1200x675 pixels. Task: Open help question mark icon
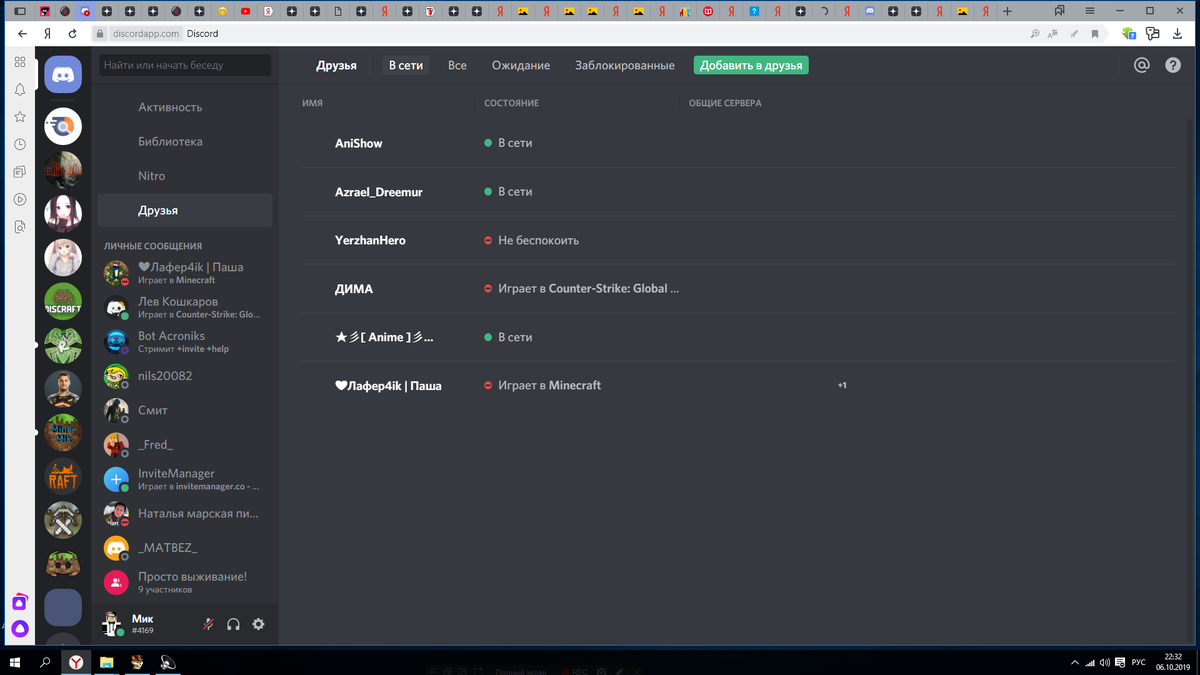[x=1173, y=65]
